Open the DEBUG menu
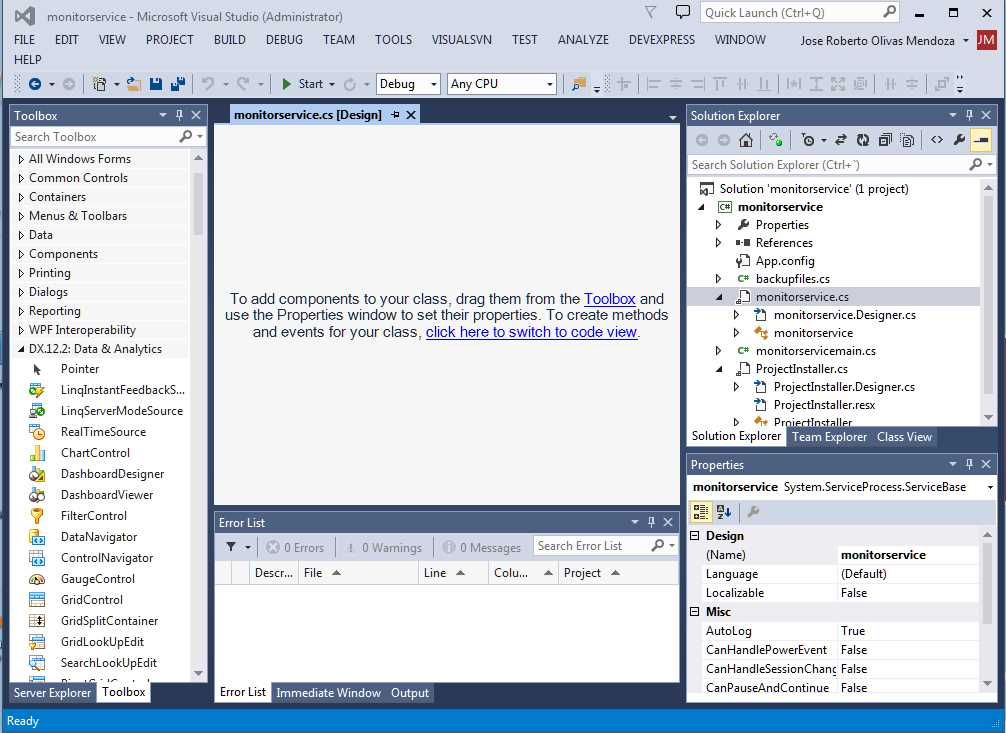Image resolution: width=1006 pixels, height=733 pixels. 283,40
